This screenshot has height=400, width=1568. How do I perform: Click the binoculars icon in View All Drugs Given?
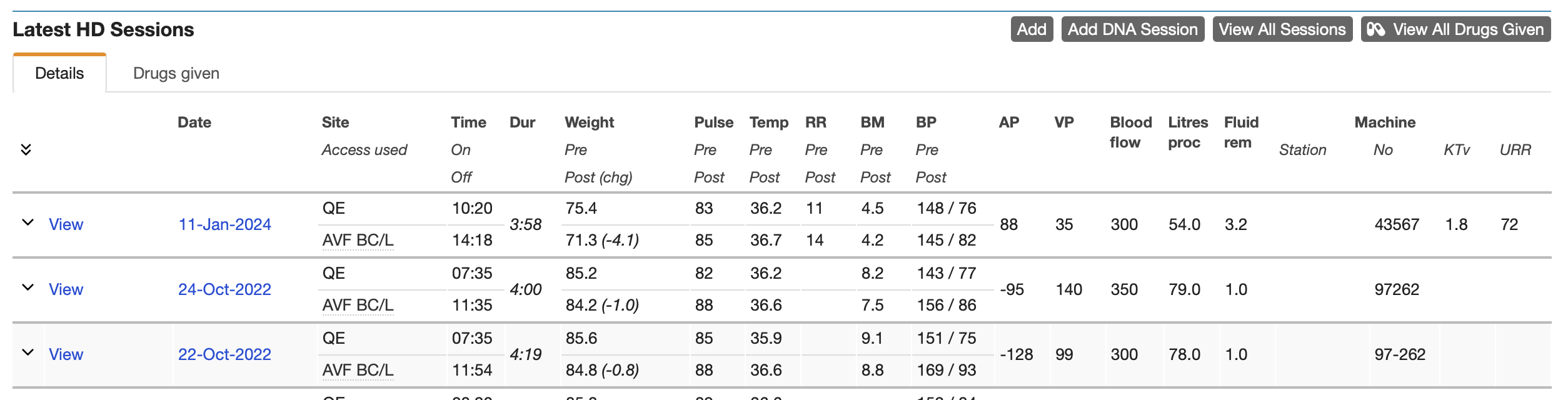(1375, 29)
